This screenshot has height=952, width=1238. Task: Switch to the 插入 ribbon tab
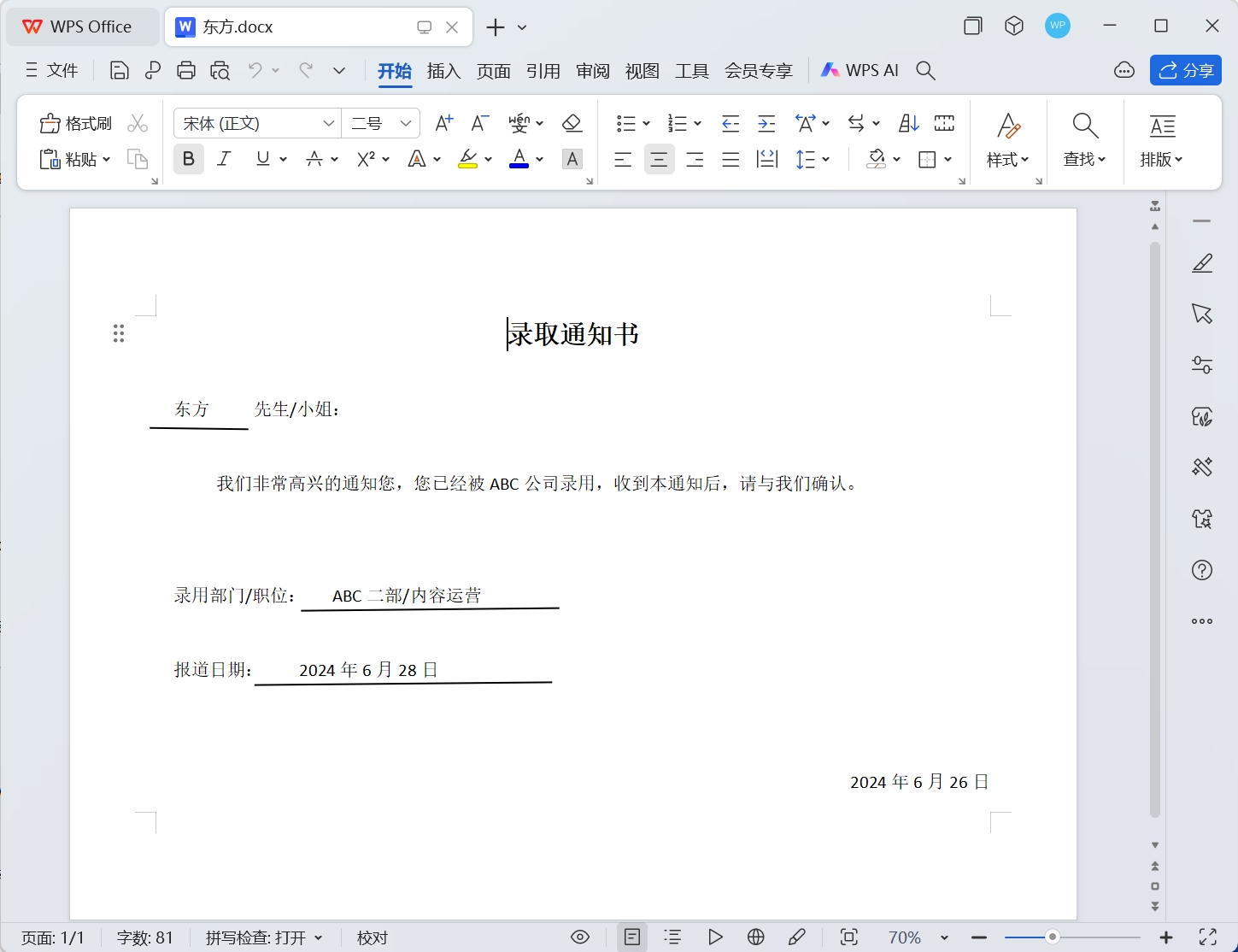[443, 71]
